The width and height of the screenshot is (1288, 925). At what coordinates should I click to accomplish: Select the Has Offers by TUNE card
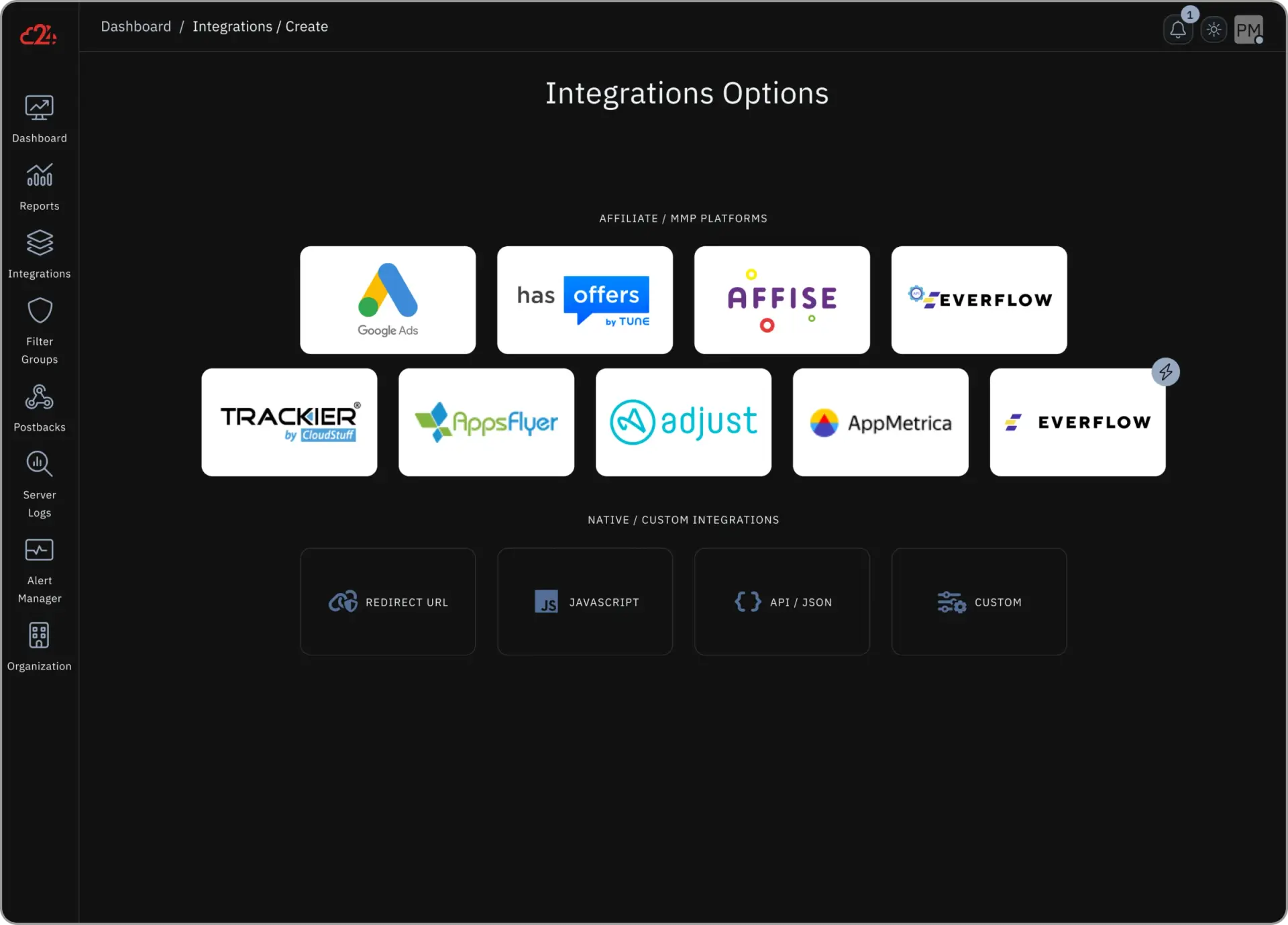tap(585, 300)
